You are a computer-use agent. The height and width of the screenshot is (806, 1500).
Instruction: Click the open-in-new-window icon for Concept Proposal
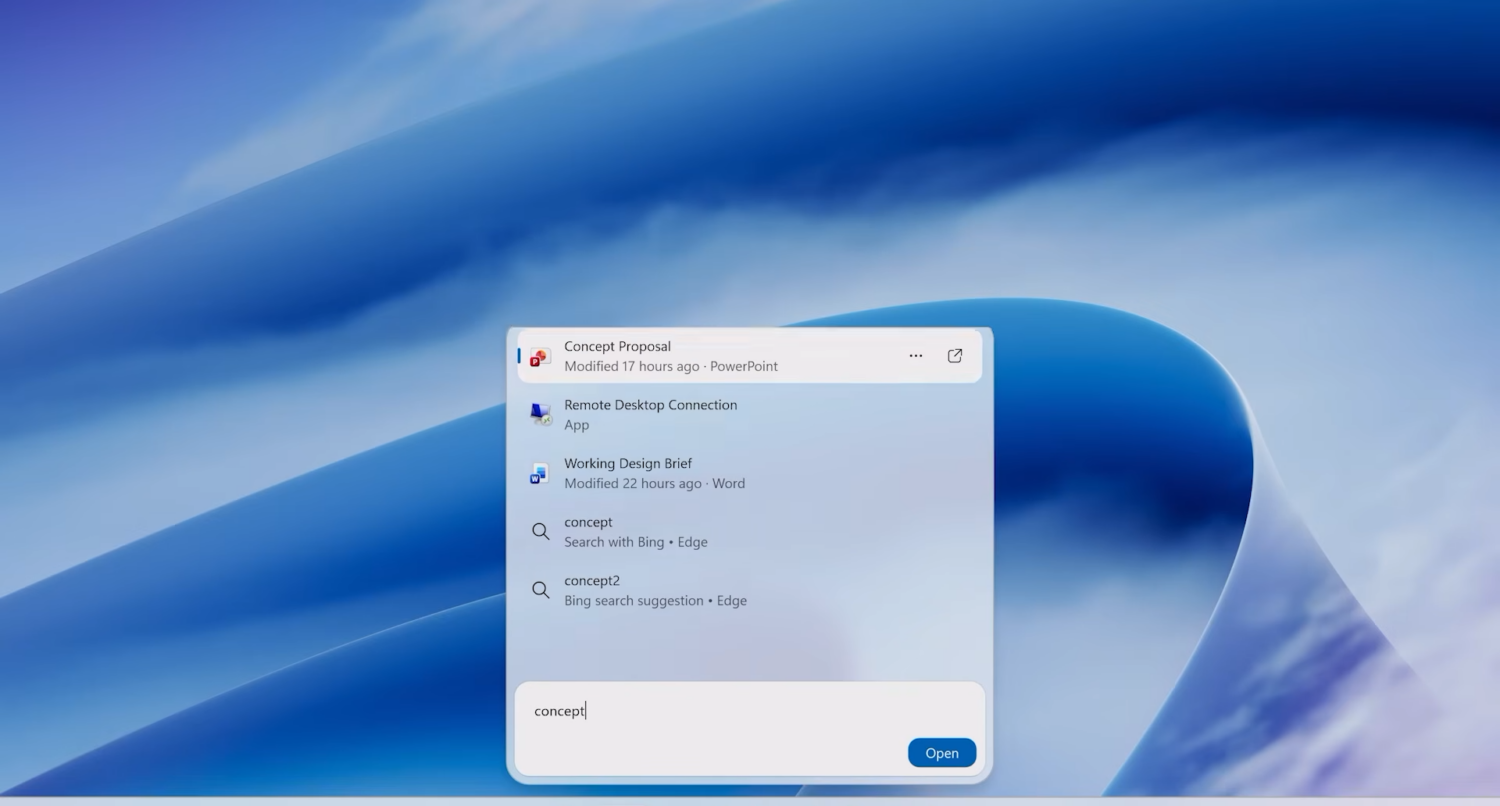click(x=955, y=356)
